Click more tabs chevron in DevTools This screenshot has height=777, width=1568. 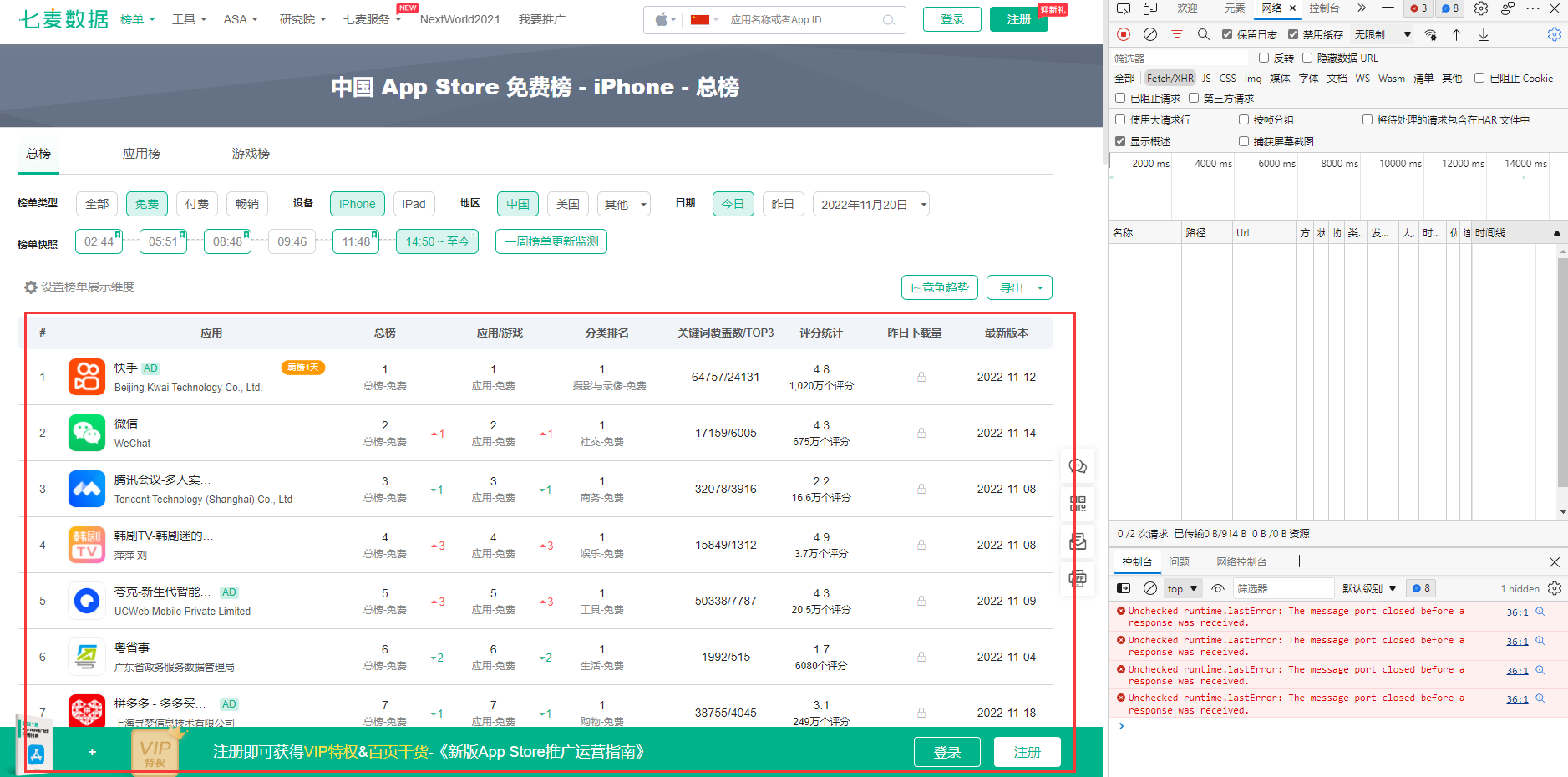coord(1362,8)
